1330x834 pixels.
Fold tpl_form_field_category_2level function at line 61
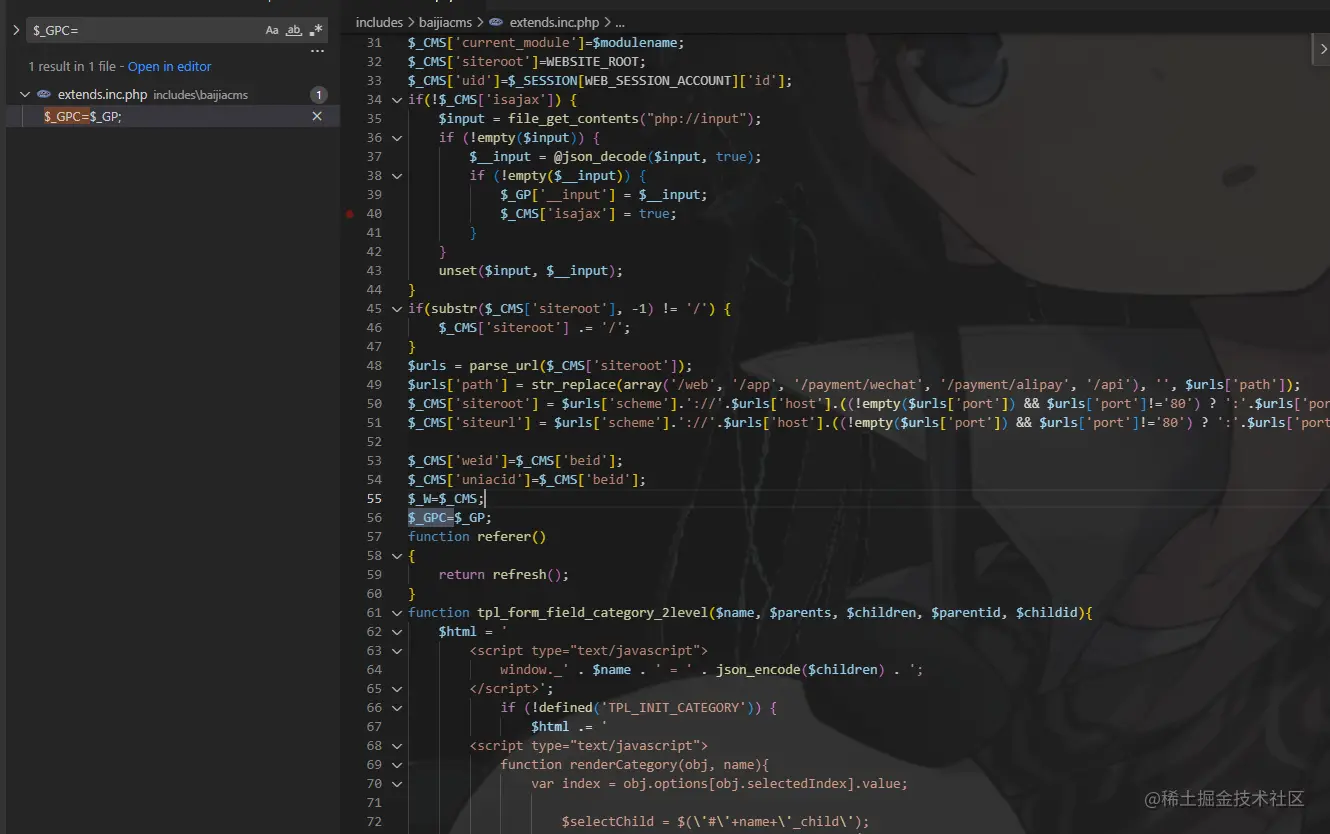[397, 613]
